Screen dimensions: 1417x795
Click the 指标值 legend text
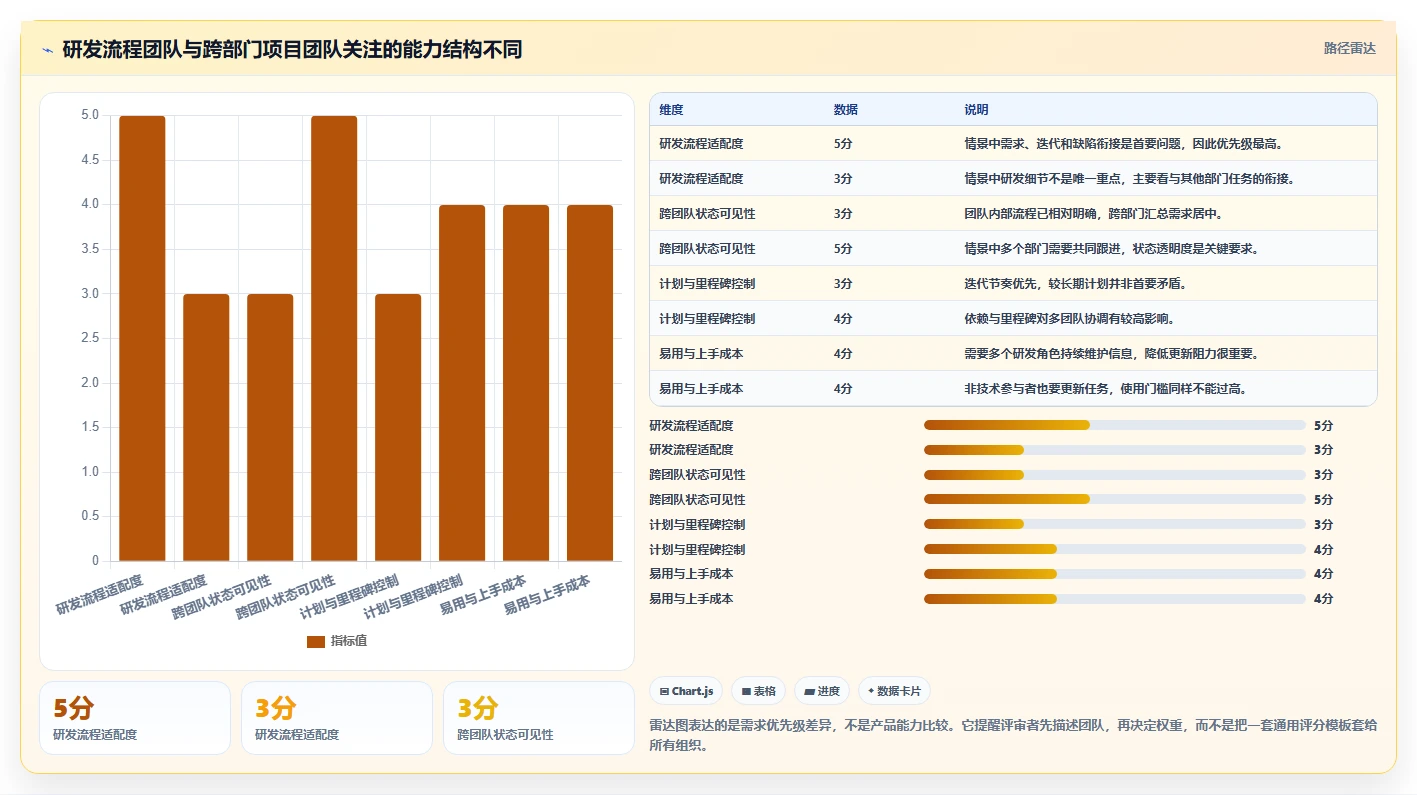click(349, 641)
